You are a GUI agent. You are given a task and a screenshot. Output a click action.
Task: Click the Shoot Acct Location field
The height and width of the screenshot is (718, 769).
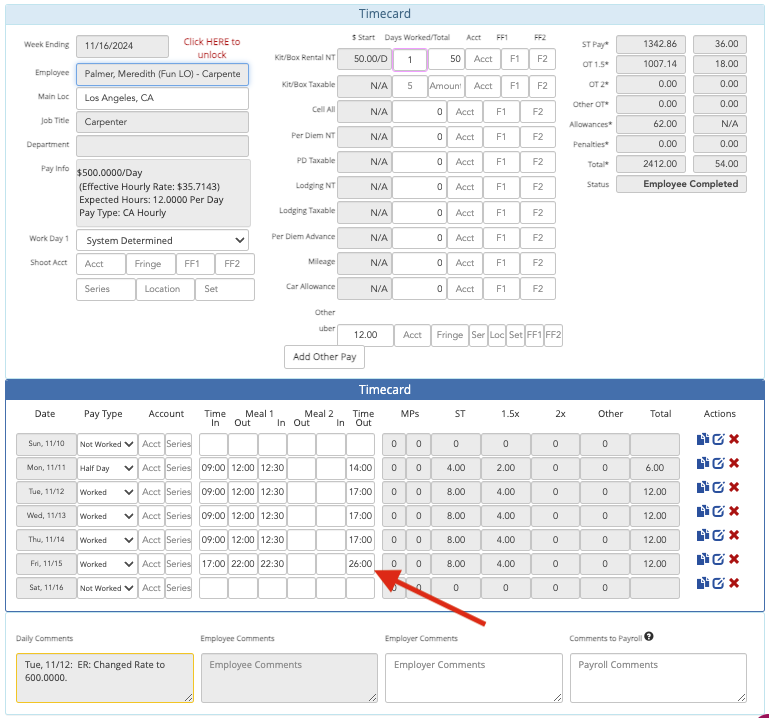(x=165, y=289)
